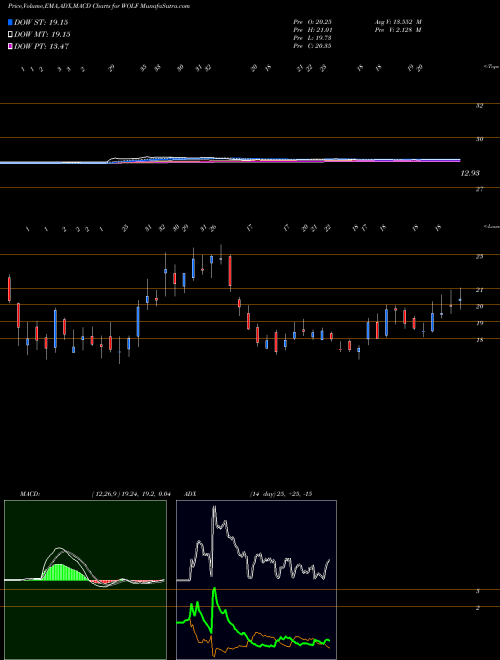Select the 'DOW MT: 19.15' legend label
The image size is (500, 660).
tap(42, 35)
